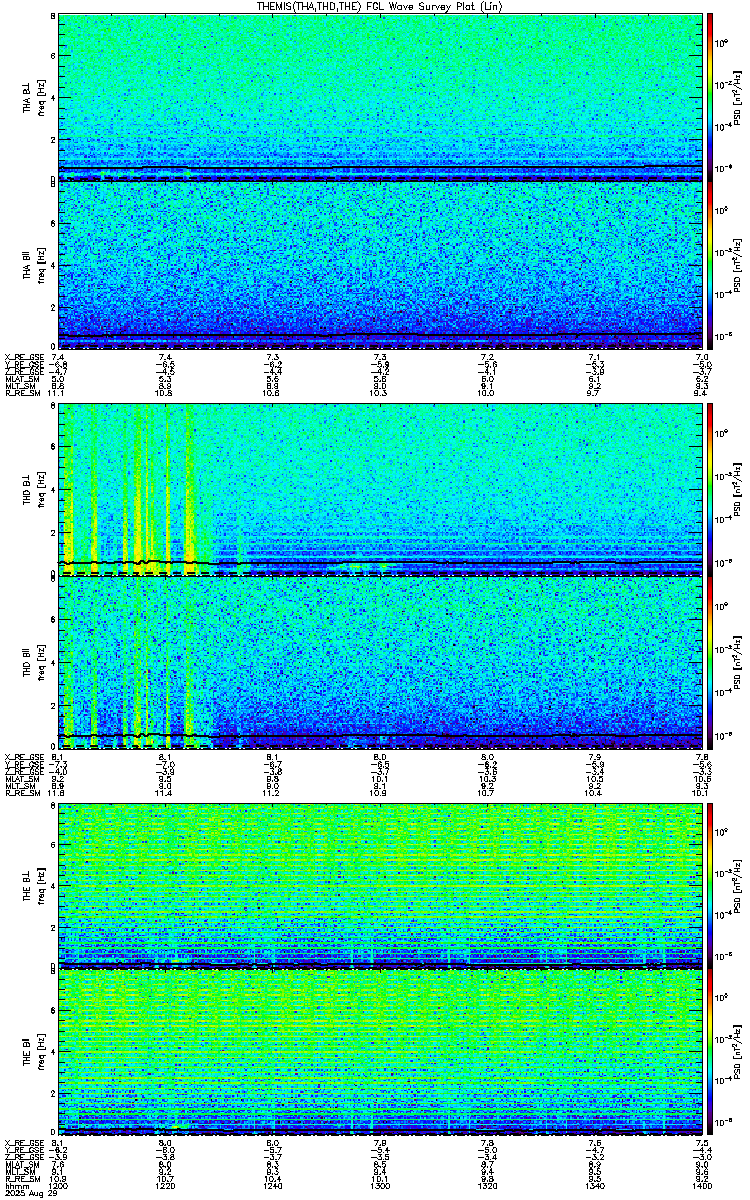Select the THE B-perpendicular spectrogram panel

tap(381, 882)
